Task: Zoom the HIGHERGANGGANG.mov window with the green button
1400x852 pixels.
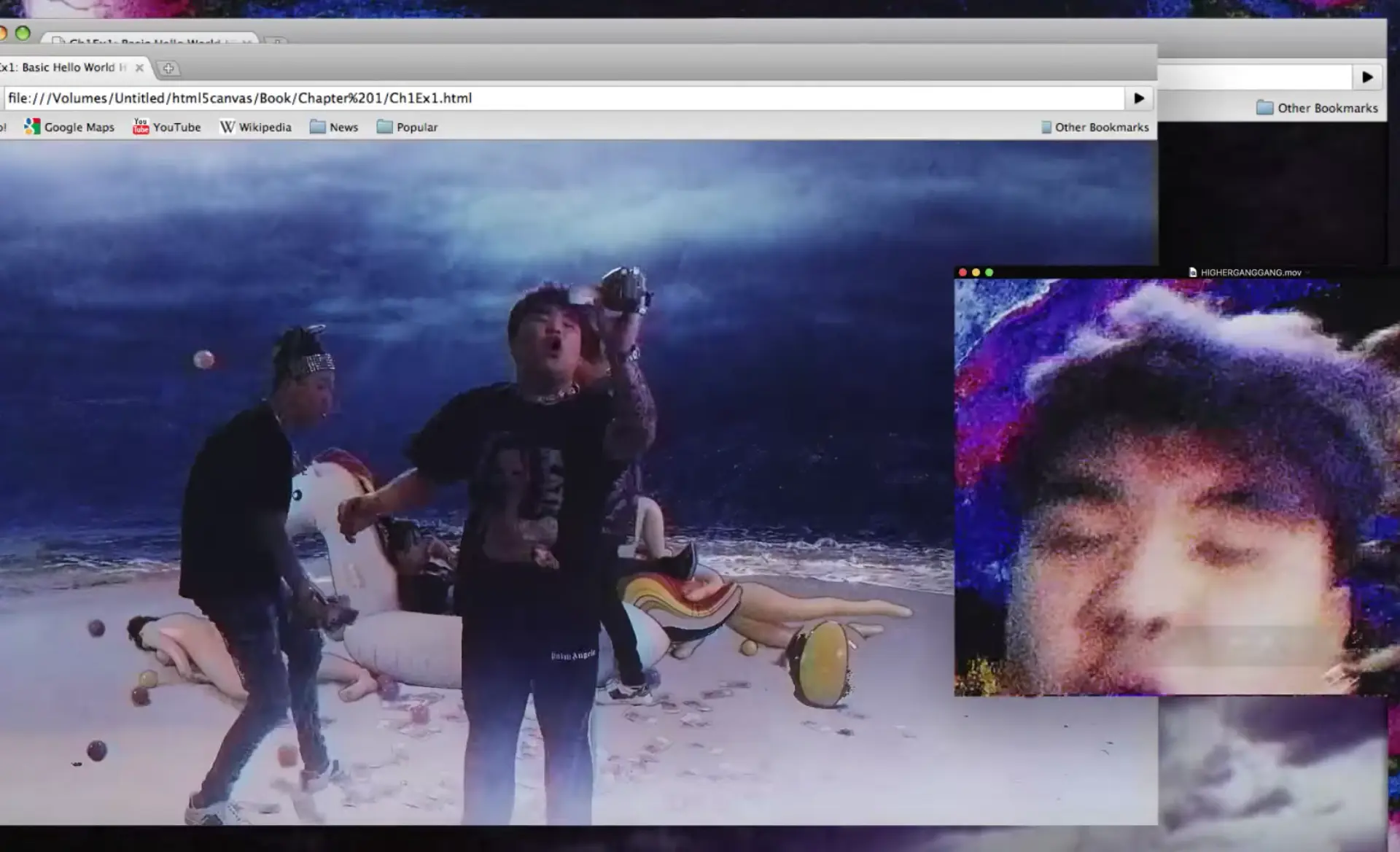Action: (989, 272)
